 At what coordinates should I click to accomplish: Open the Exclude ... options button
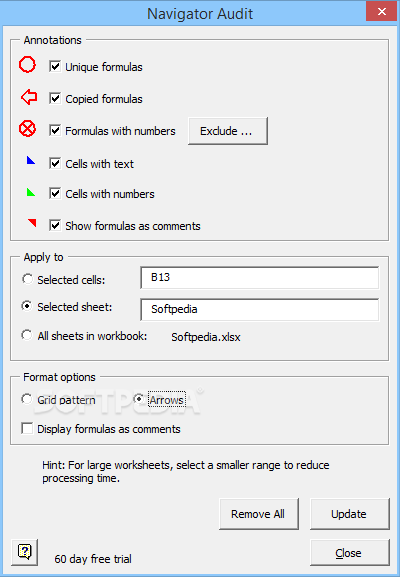(x=228, y=131)
